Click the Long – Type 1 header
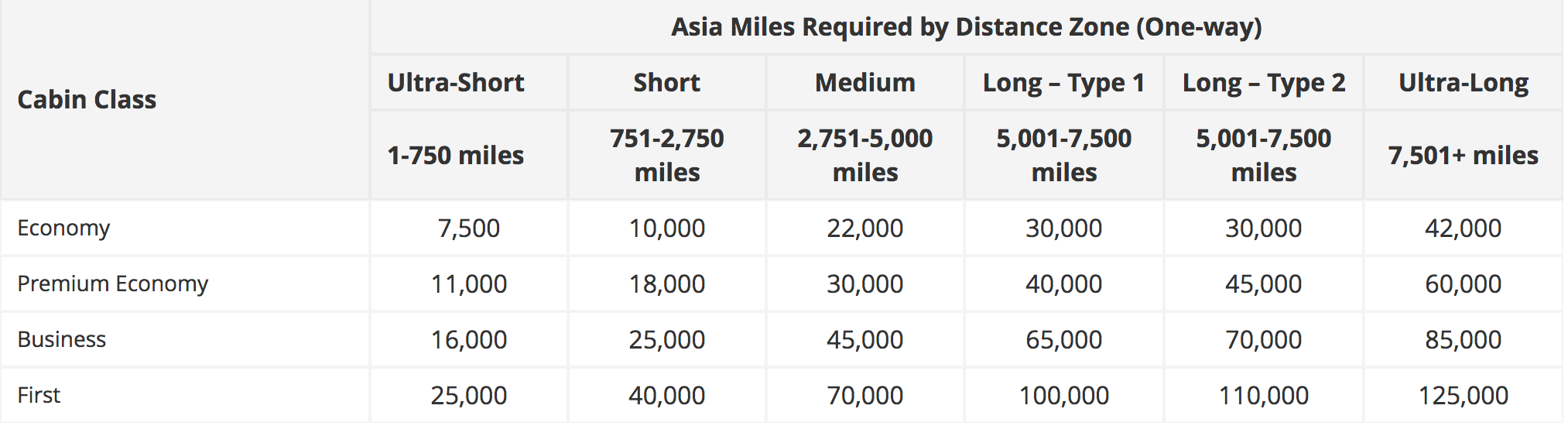Viewport: 1568px width, 426px height. click(1063, 82)
